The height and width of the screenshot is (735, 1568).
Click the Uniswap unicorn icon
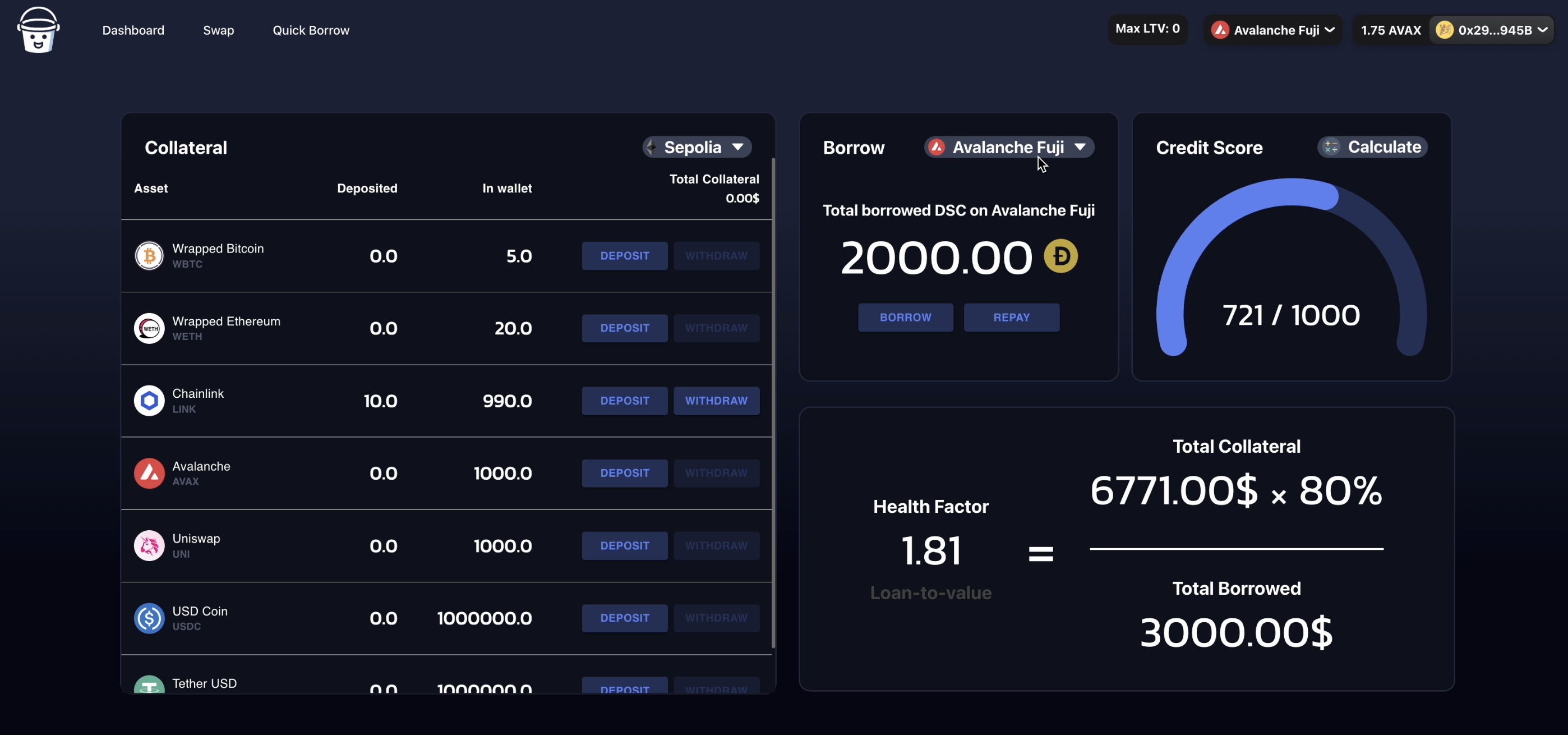coord(149,545)
